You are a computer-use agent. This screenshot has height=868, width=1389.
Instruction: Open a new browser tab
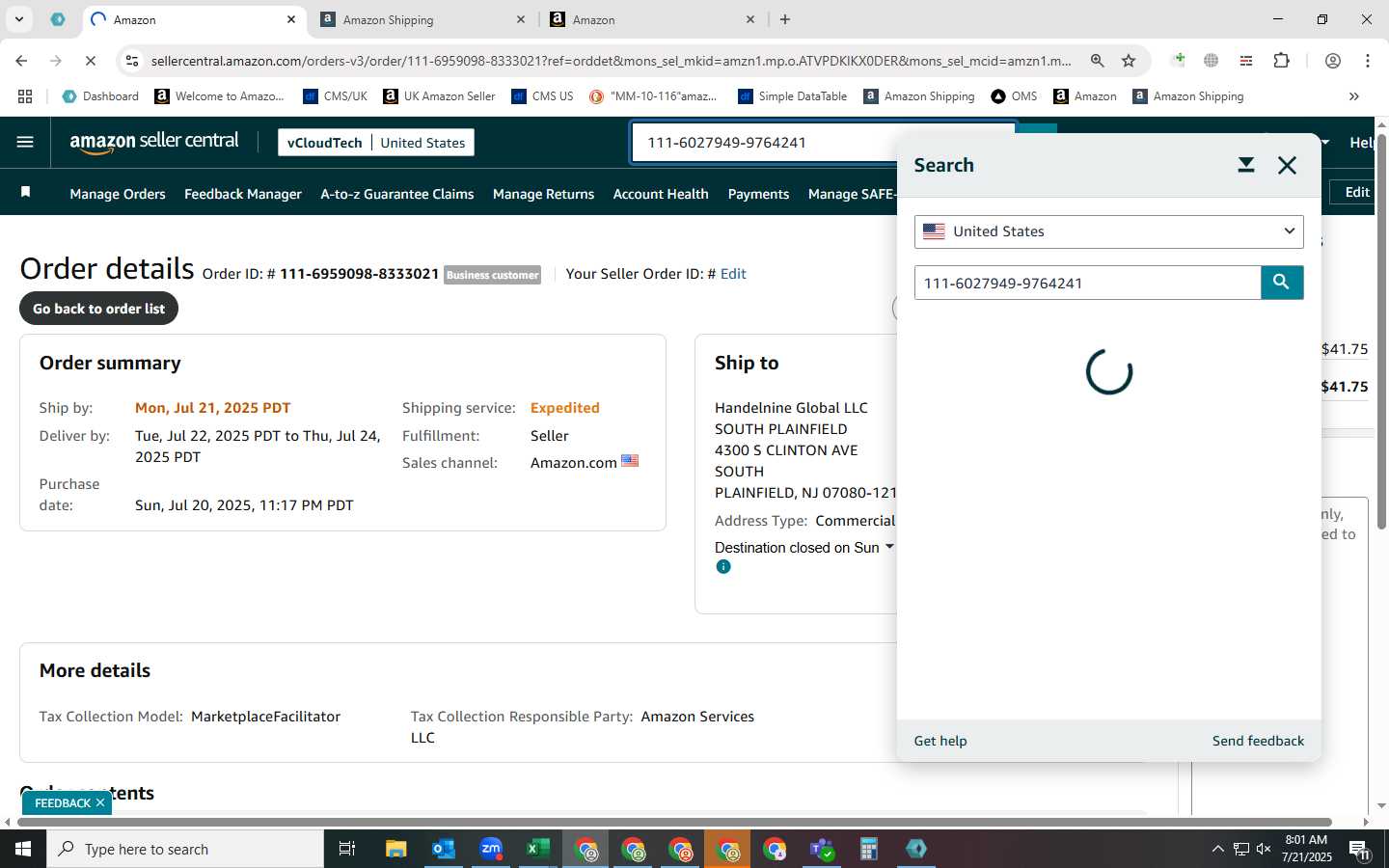tap(785, 18)
